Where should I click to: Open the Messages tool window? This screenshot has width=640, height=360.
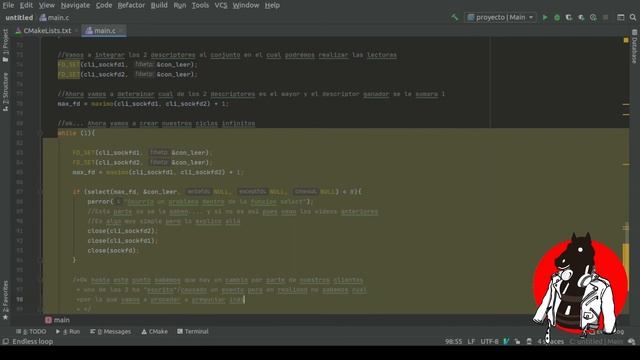111,331
